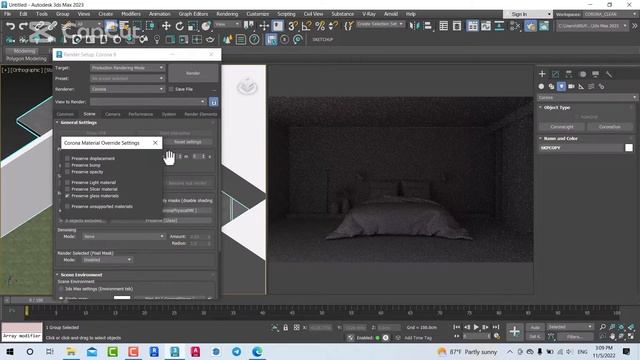Open the Display tab icon in command panel
Image resolution: width=640 pixels, height=360 pixels.
coord(596,74)
